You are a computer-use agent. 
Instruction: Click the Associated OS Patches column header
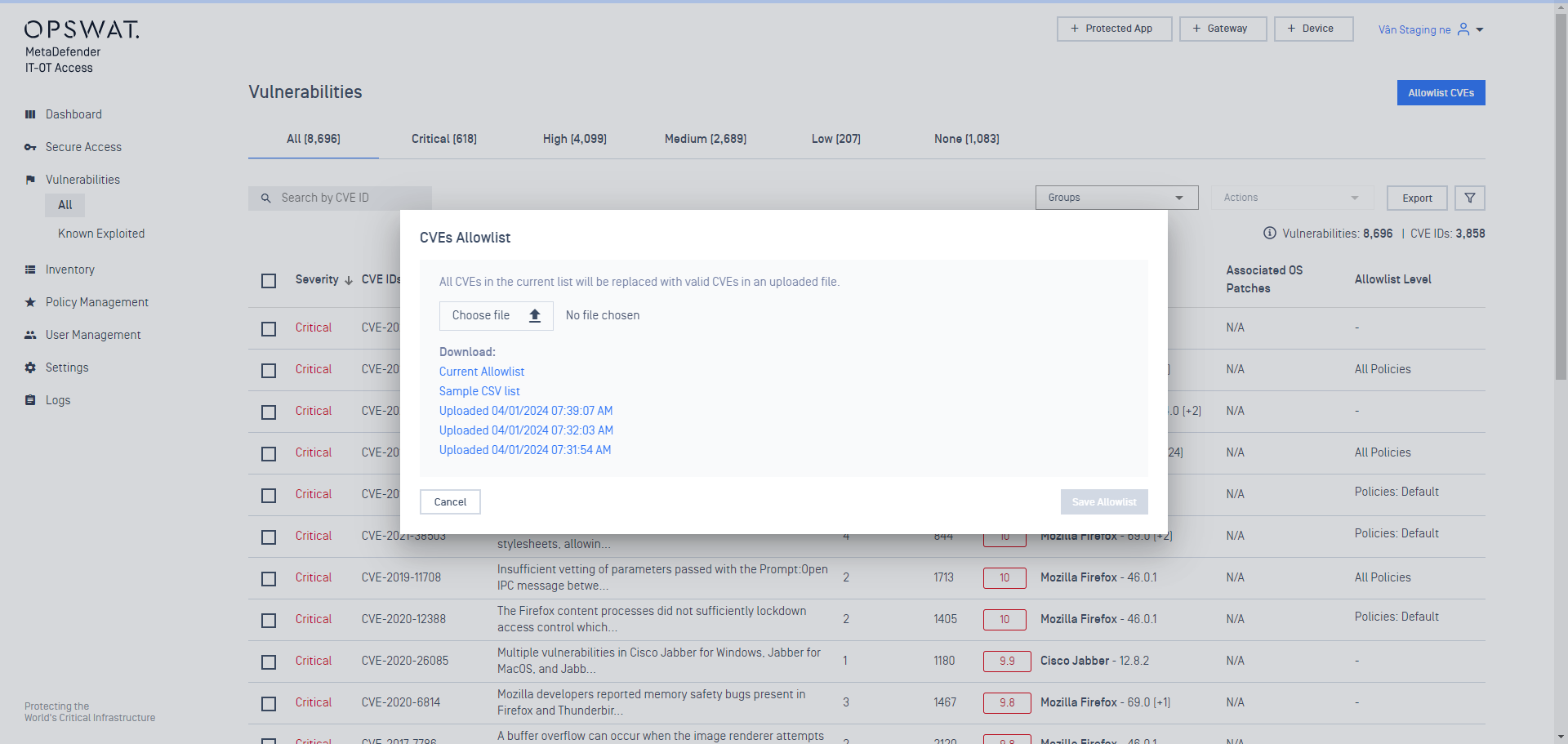(x=1264, y=279)
